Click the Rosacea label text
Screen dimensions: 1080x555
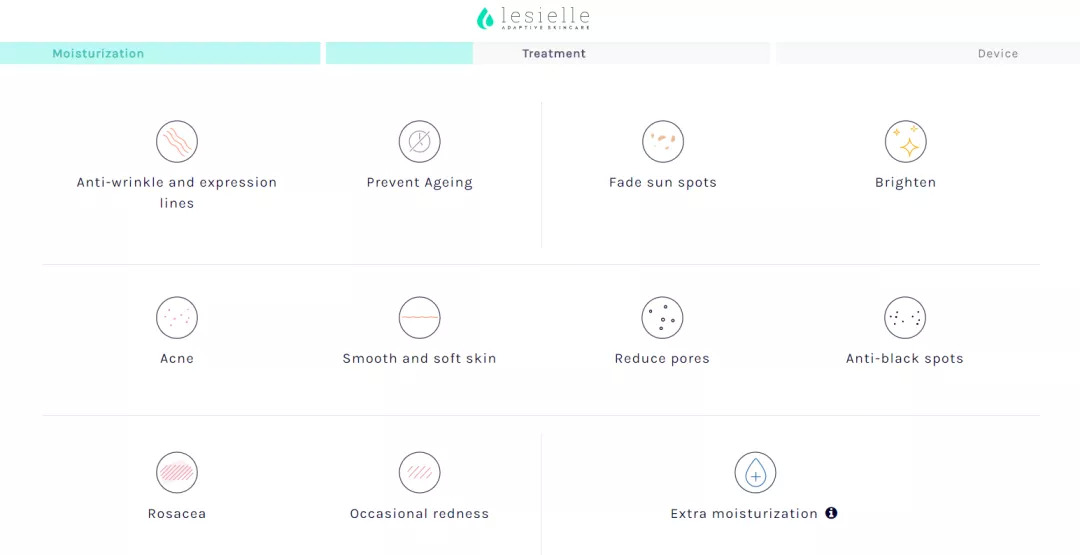pyautogui.click(x=177, y=514)
